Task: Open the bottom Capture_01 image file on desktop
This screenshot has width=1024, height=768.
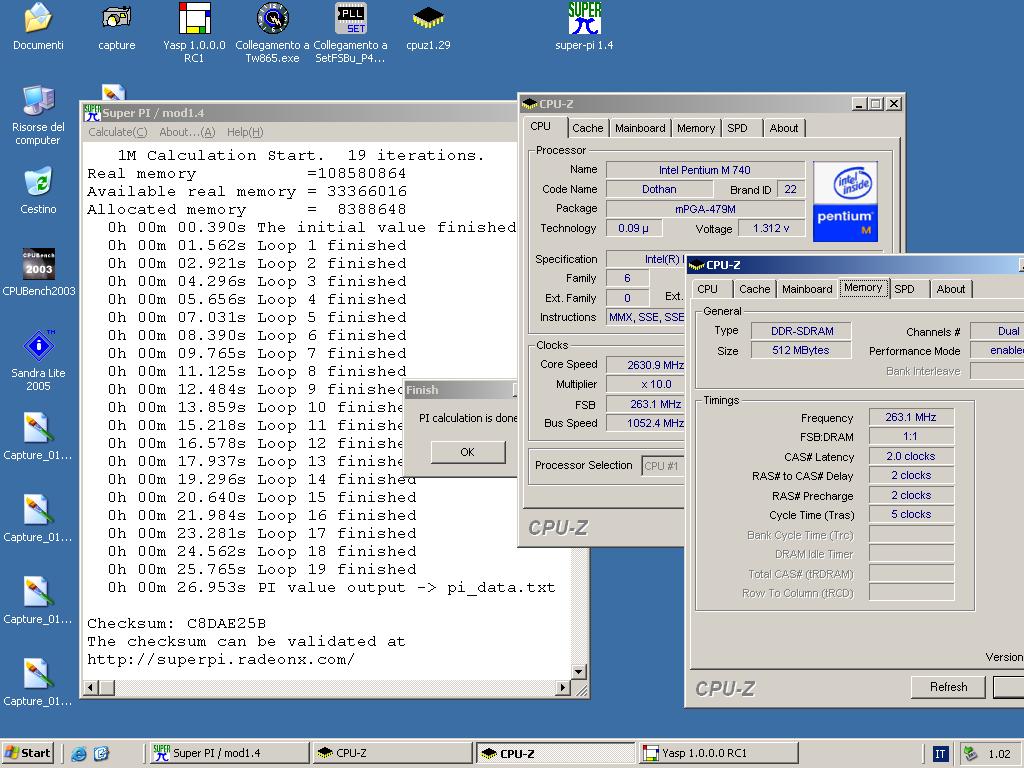Action: [37, 682]
